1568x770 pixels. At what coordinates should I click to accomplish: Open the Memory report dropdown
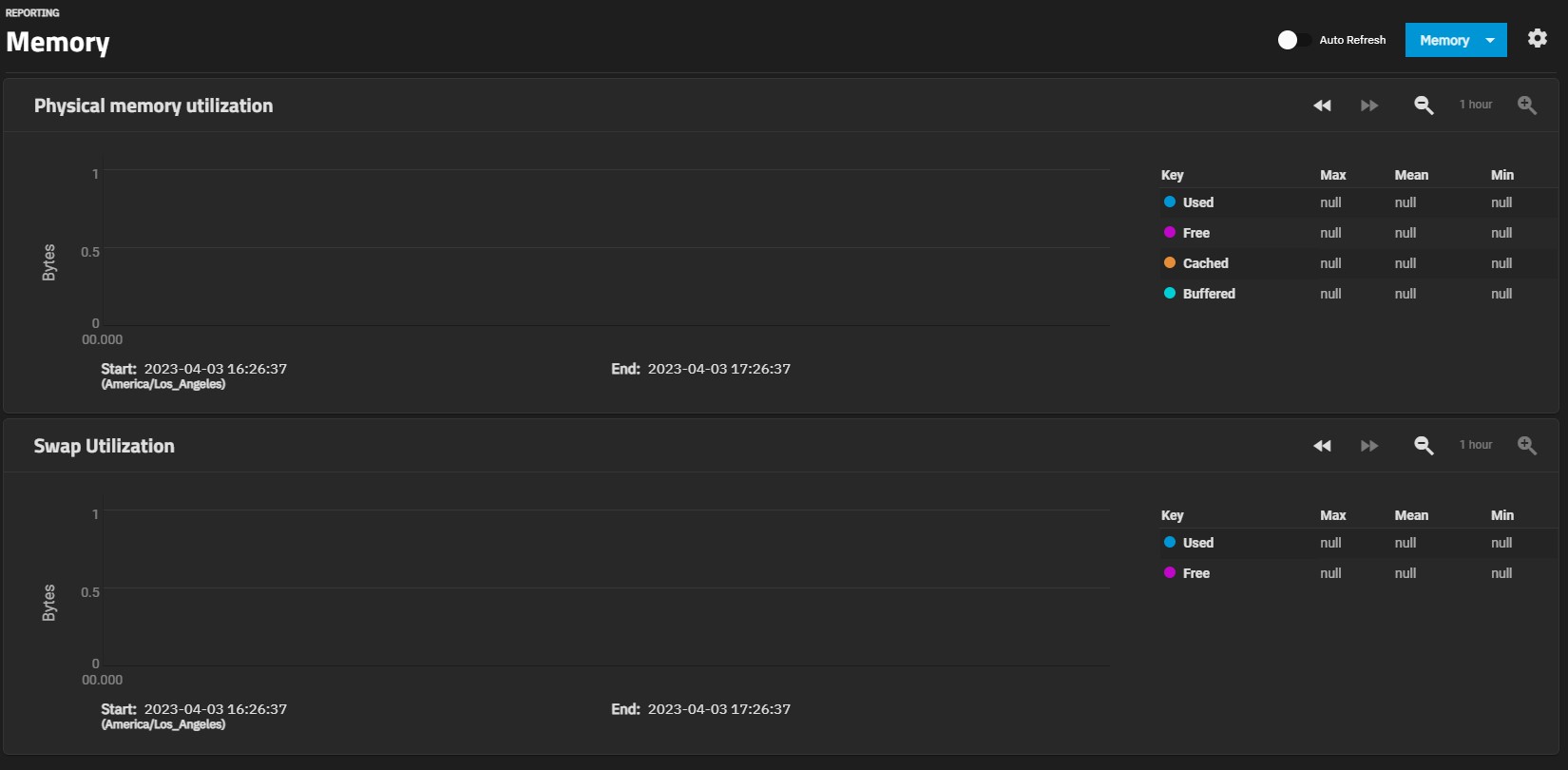(x=1456, y=40)
